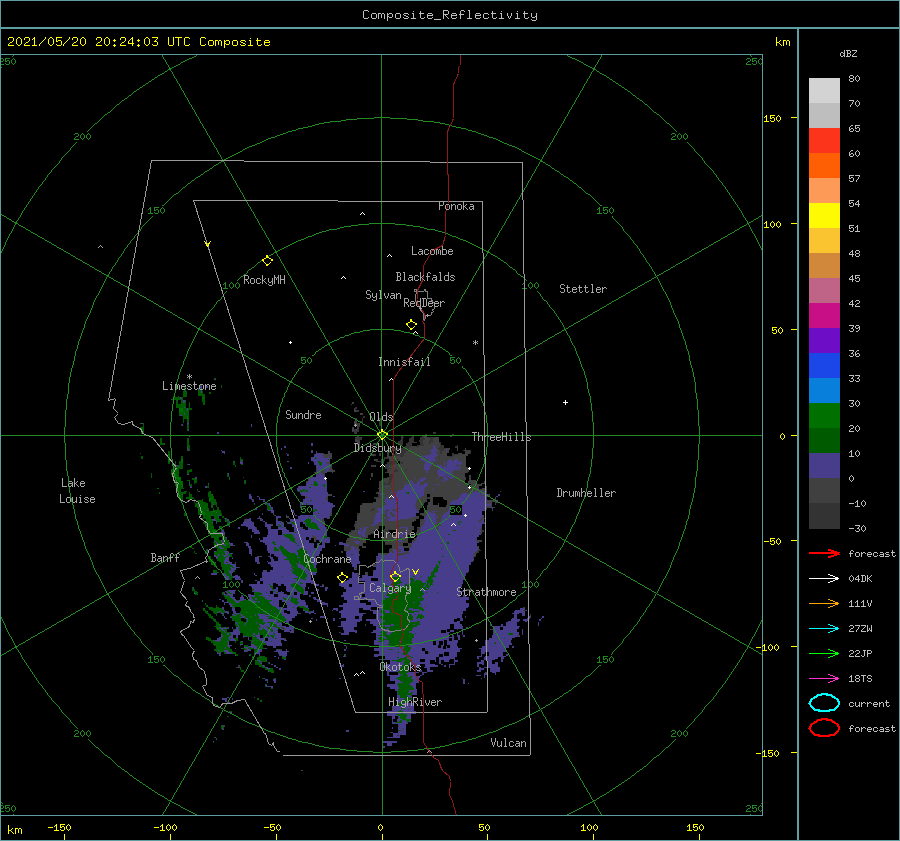
Task: Click the Composite_Reflectivity title
Action: point(450,15)
